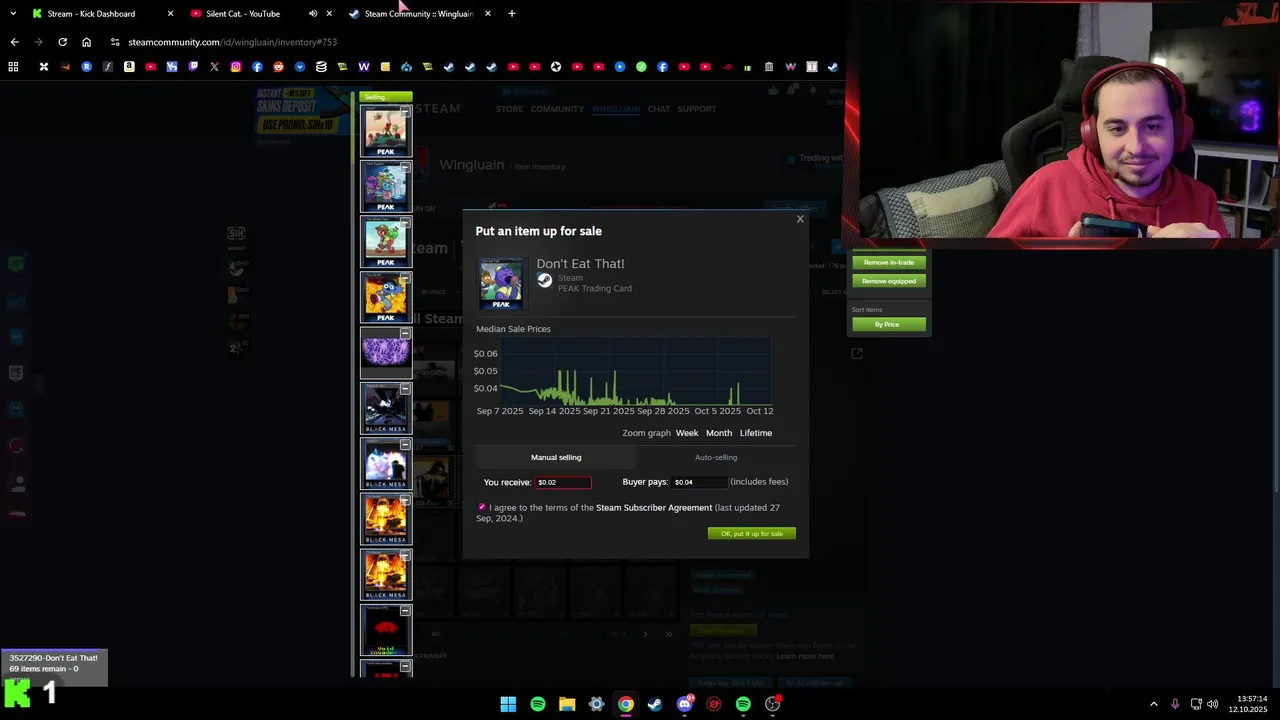Select the purple pattern item in queue

coord(385,352)
